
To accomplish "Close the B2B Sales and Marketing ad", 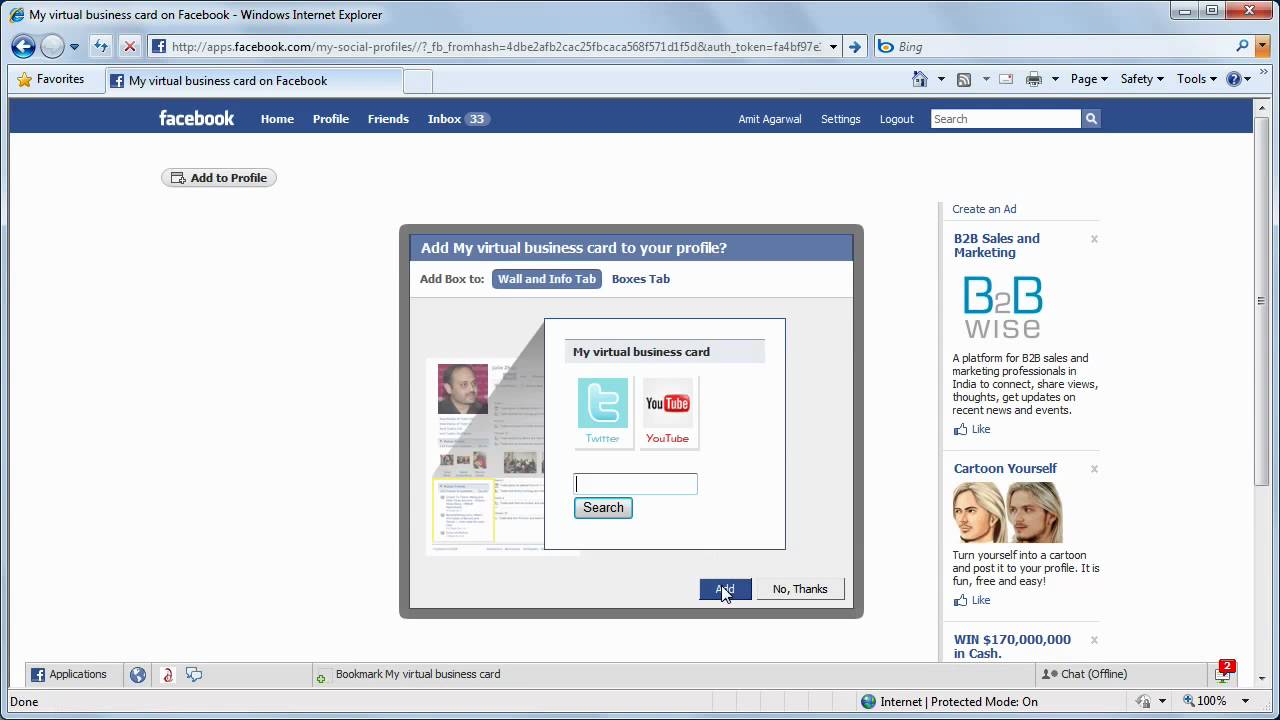I will pyautogui.click(x=1094, y=239).
